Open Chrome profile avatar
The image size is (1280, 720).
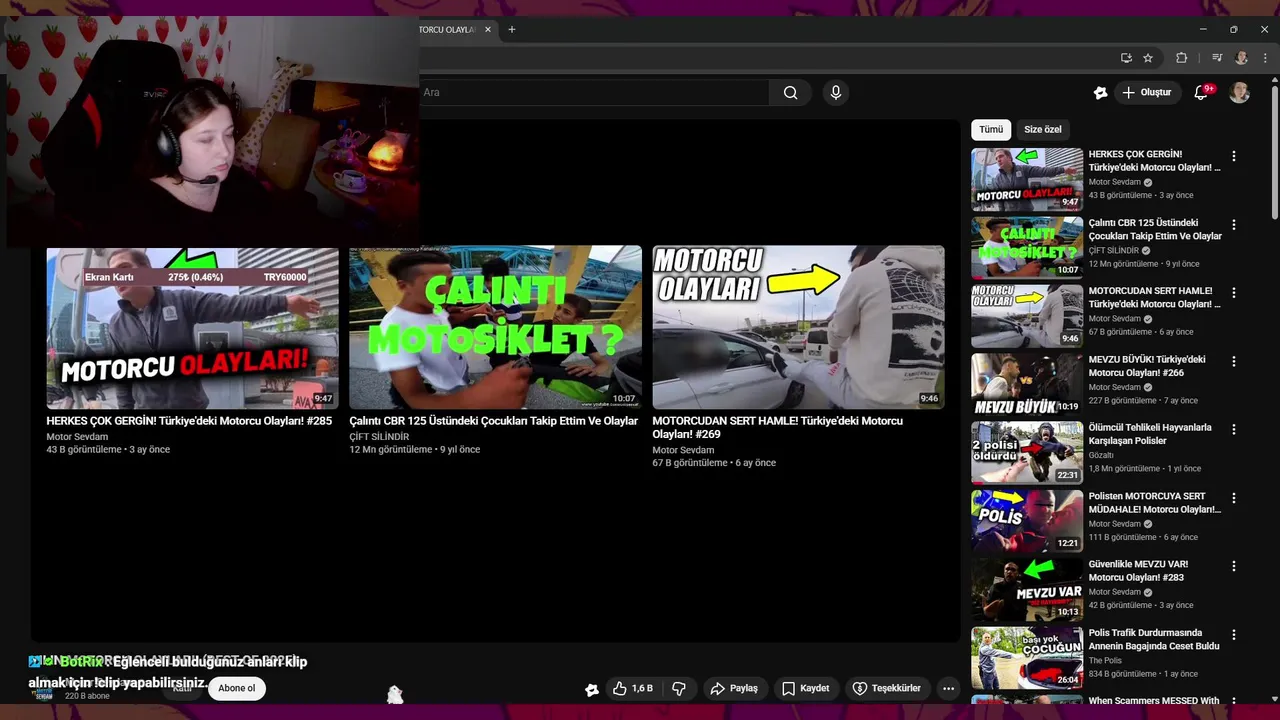1241,58
